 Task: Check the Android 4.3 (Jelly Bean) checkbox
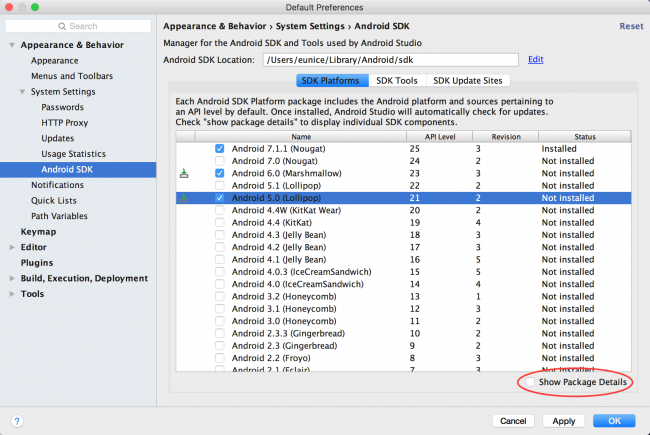click(220, 235)
